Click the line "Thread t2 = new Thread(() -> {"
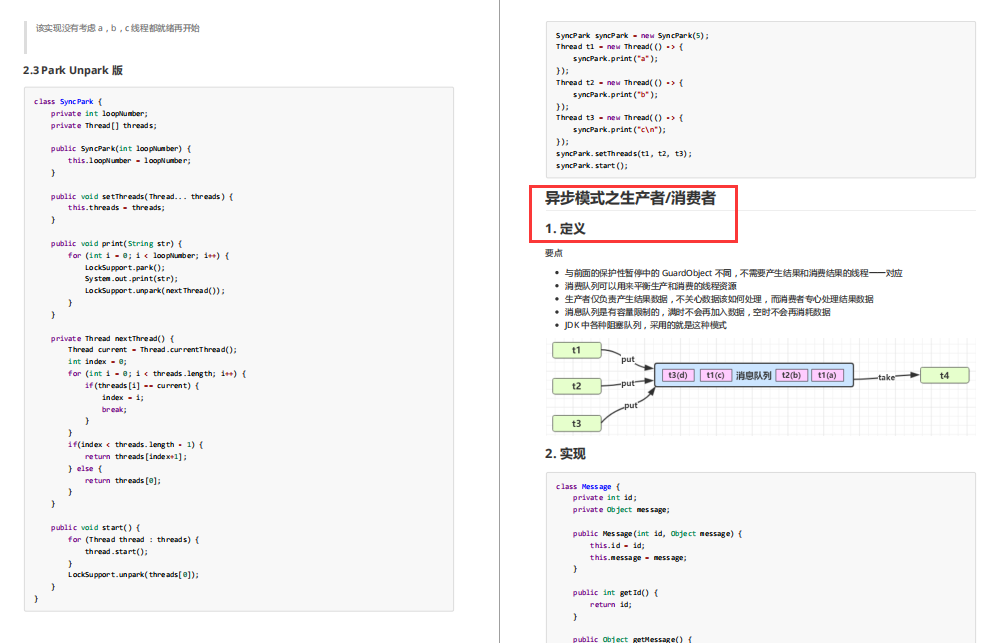 (x=619, y=83)
